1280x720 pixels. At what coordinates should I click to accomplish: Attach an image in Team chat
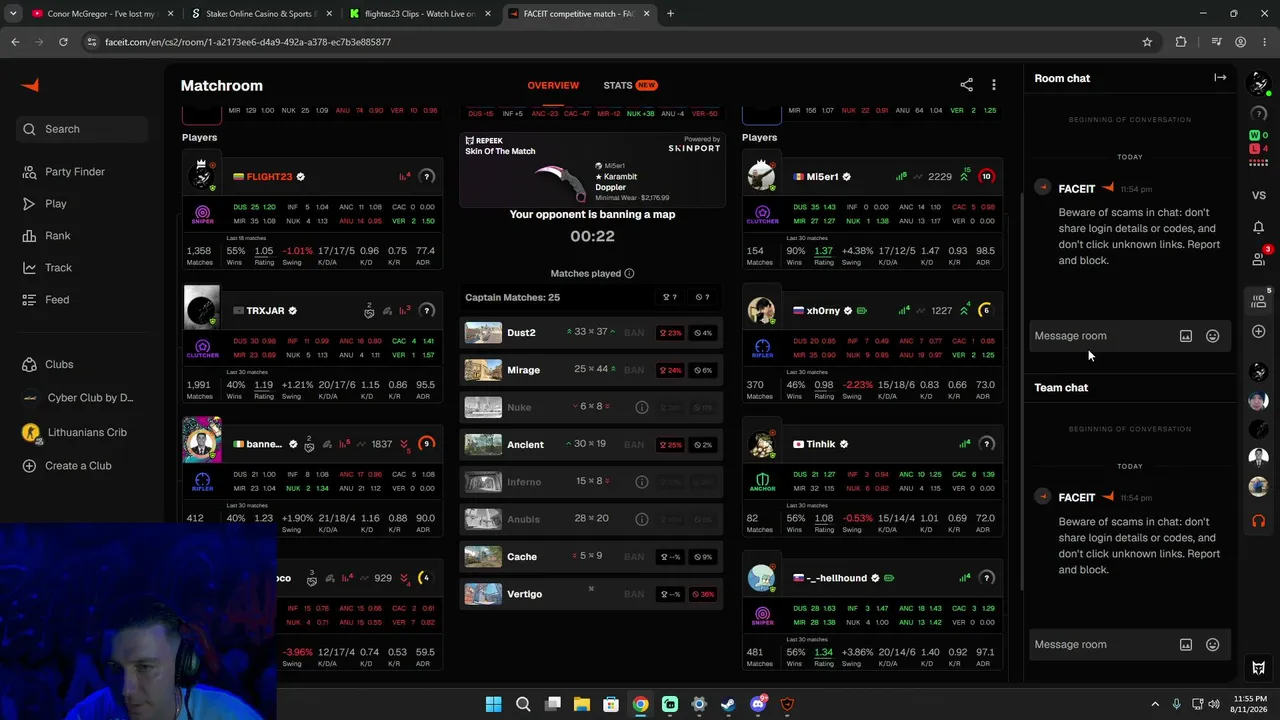(1186, 645)
